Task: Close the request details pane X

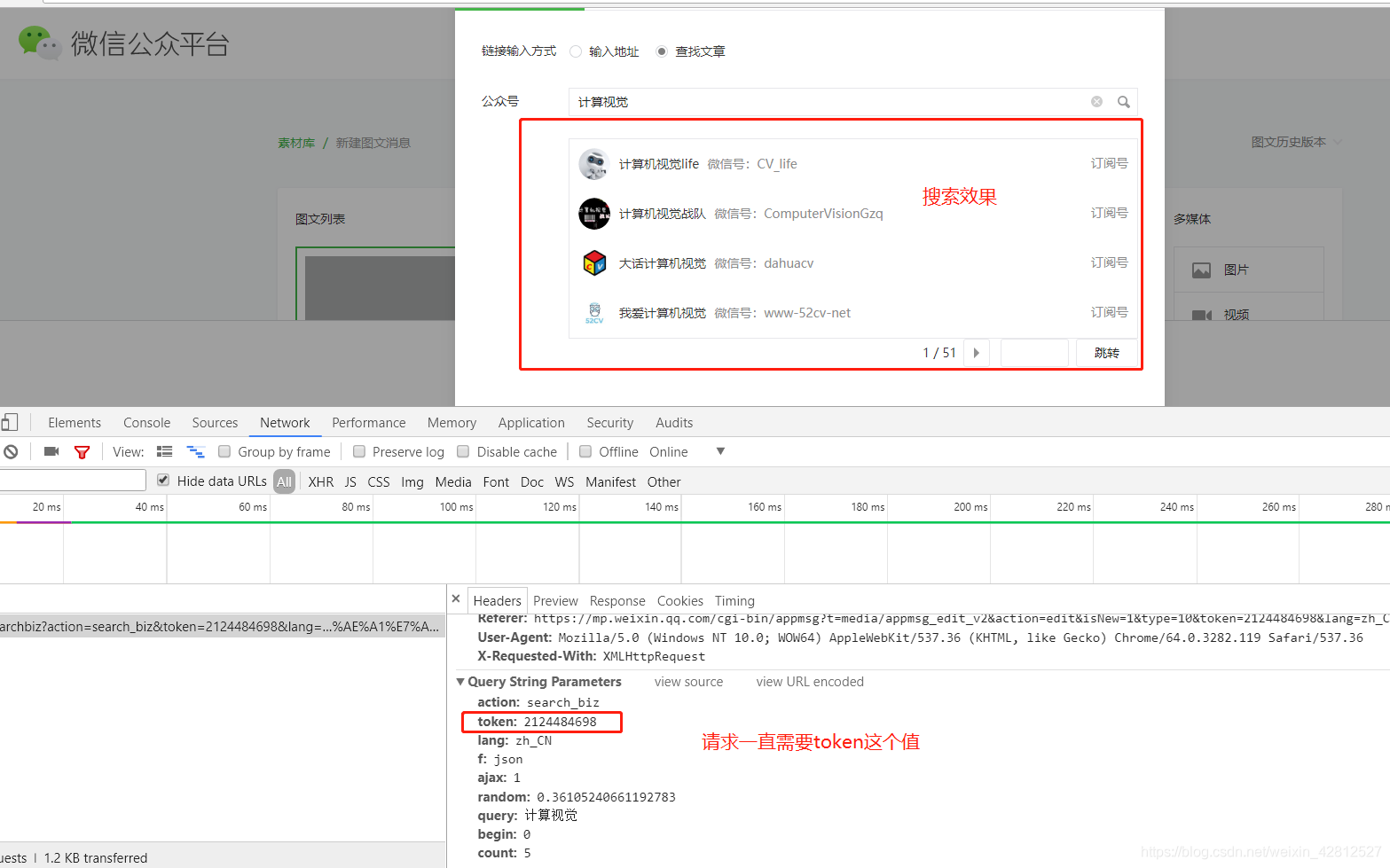Action: click(456, 599)
